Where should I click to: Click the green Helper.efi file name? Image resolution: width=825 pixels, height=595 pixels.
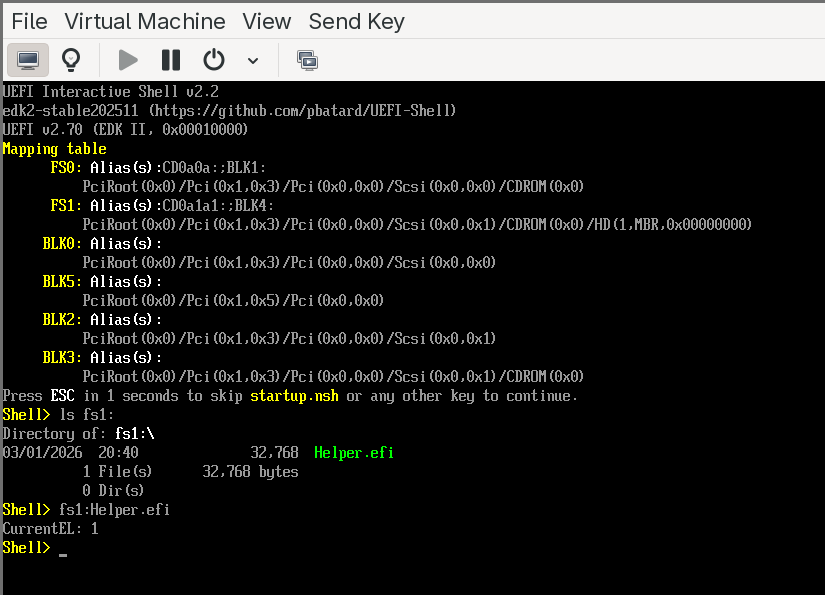(354, 453)
